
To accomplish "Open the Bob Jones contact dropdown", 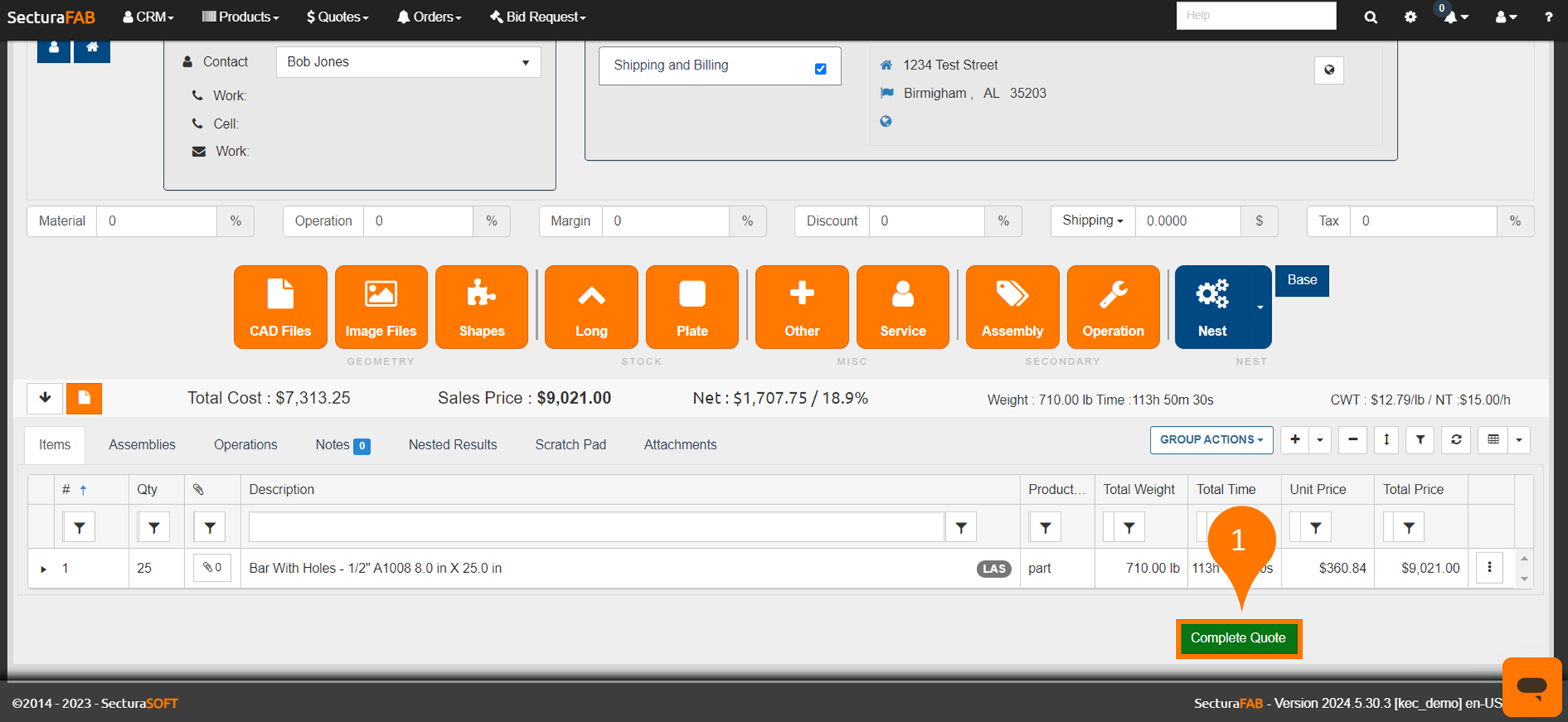I will [x=408, y=62].
